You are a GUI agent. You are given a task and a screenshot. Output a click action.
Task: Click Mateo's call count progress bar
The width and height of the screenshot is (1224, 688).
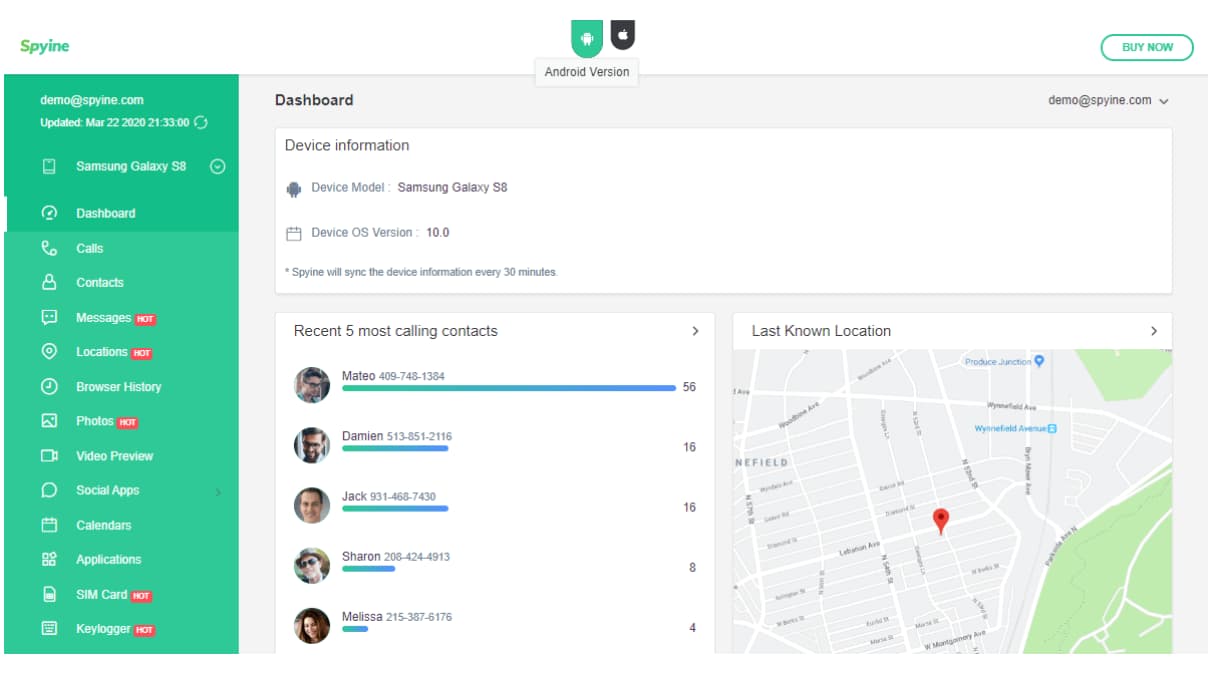(x=509, y=388)
